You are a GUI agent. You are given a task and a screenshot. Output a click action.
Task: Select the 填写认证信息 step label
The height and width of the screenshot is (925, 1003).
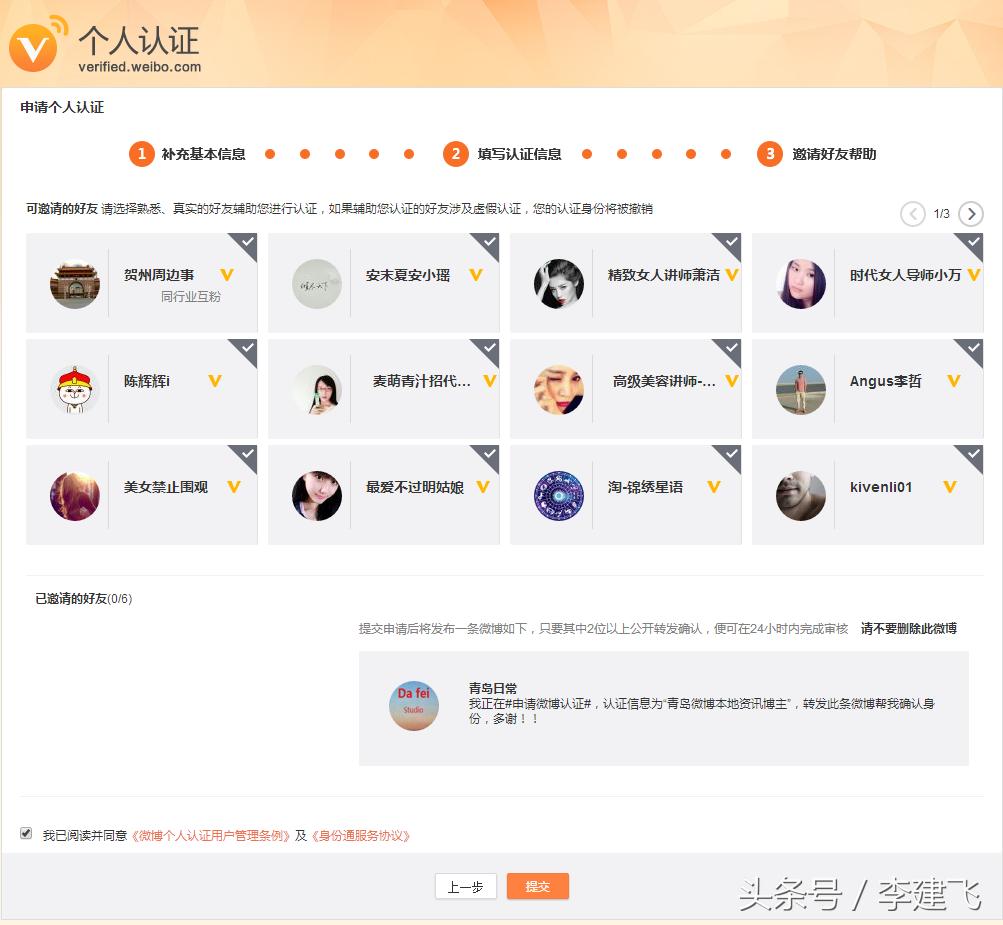click(517, 154)
